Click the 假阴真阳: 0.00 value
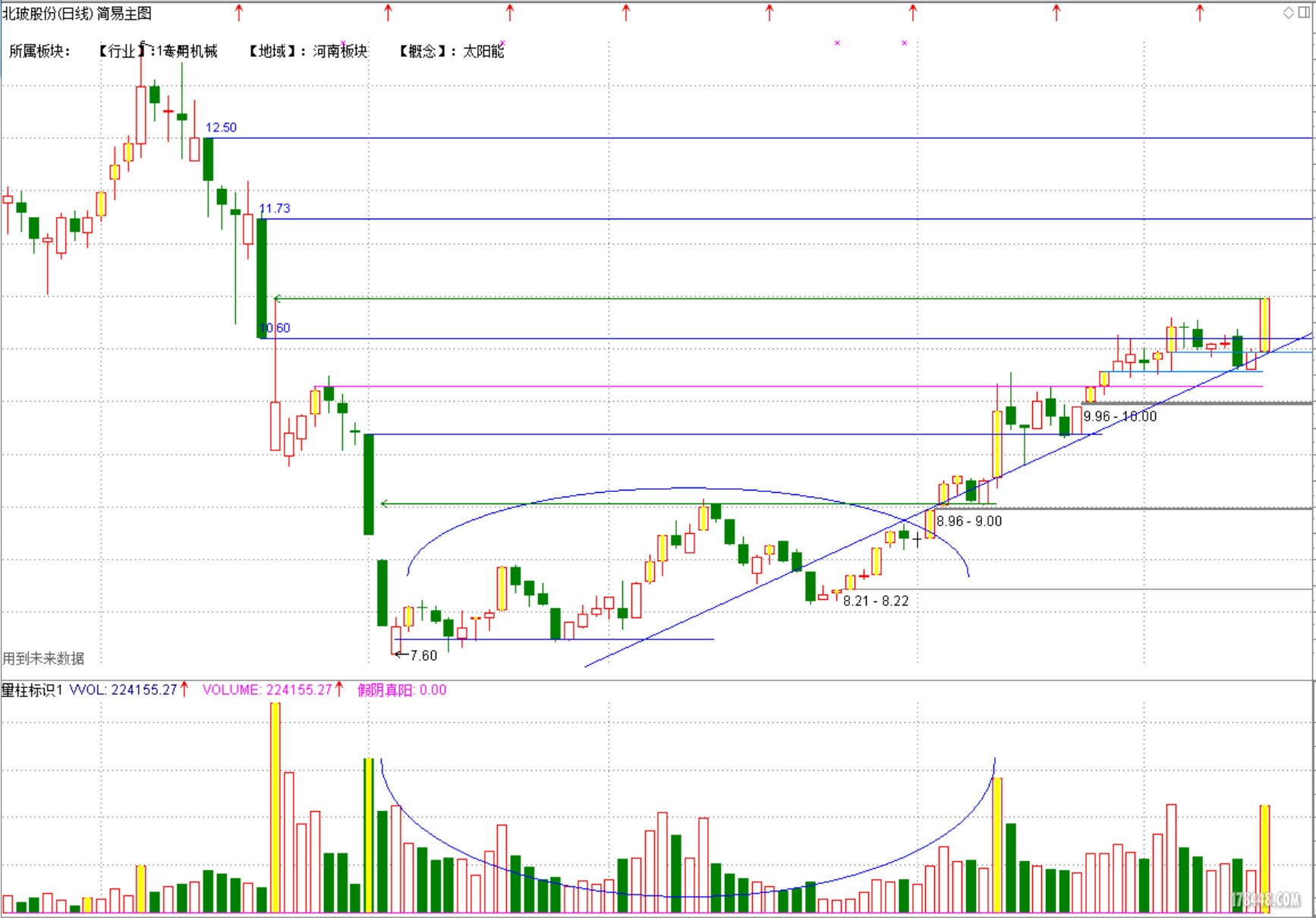The height and width of the screenshot is (918, 1316). click(402, 689)
